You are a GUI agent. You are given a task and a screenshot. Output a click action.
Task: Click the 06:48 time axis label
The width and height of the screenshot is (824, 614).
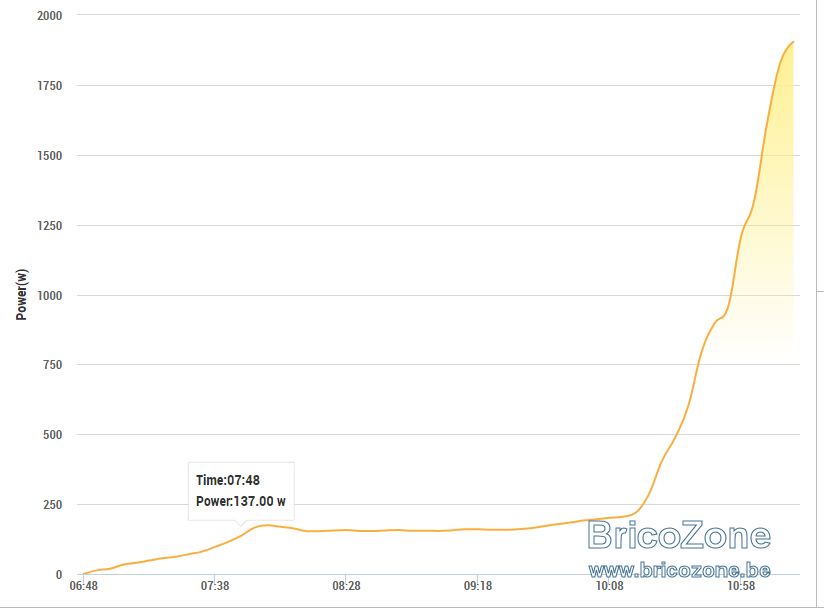84,586
